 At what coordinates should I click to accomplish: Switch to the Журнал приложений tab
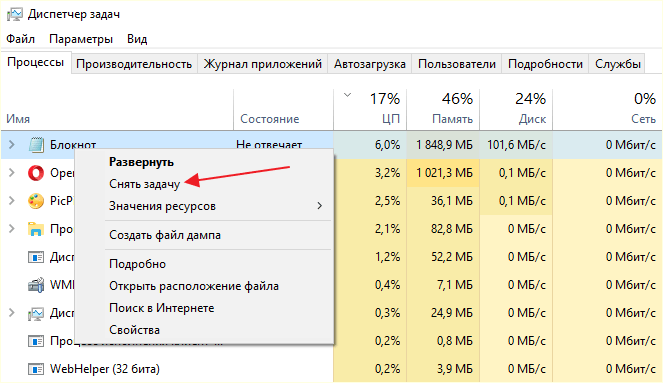tap(263, 64)
